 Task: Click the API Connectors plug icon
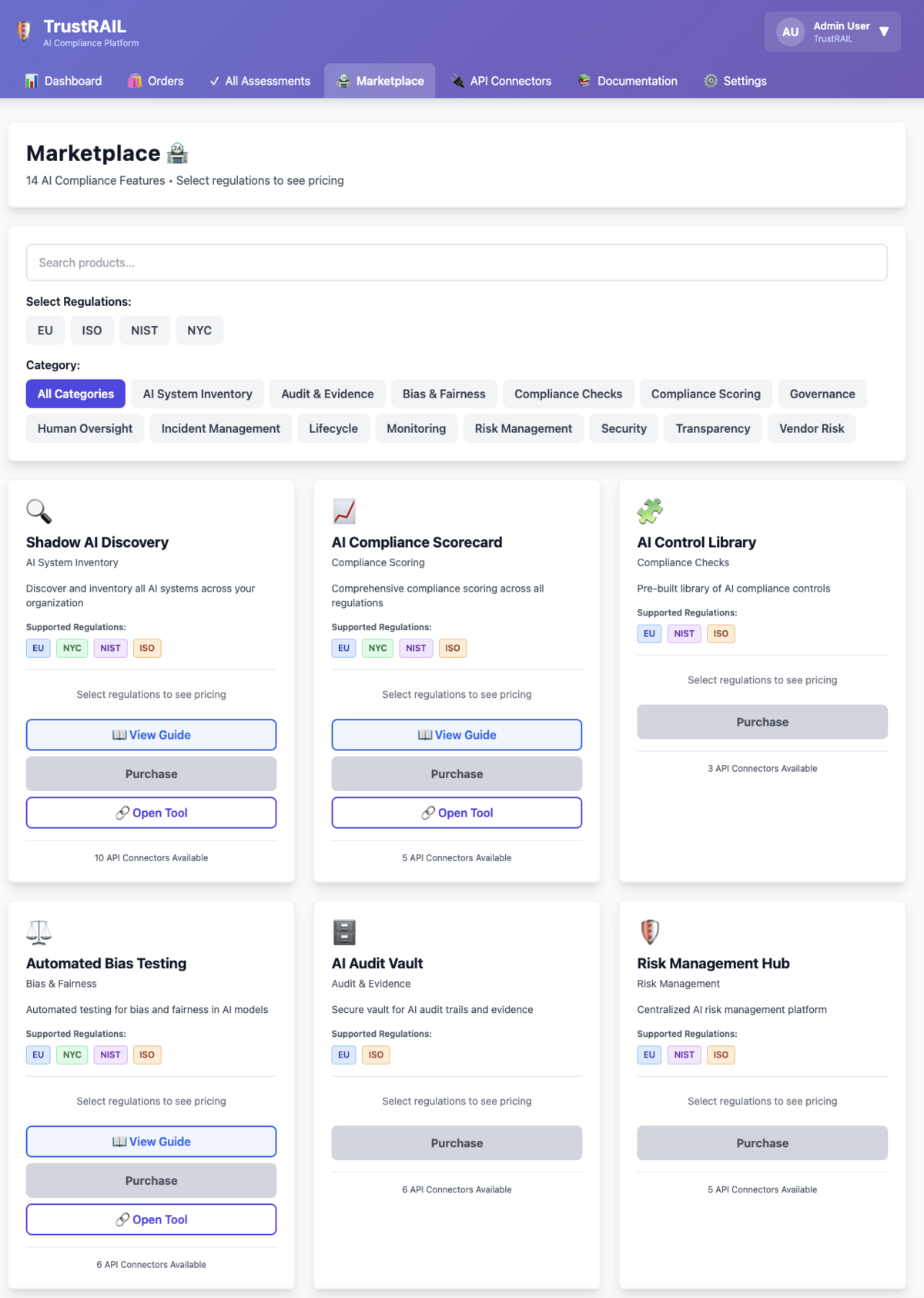tap(457, 81)
